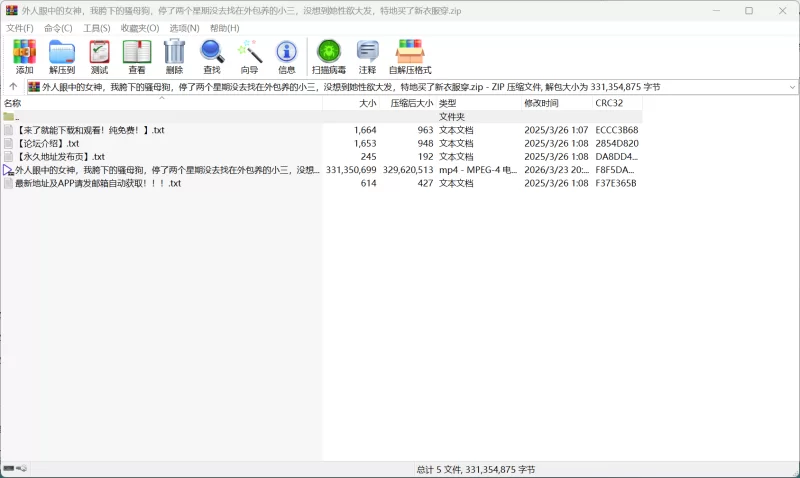
Task: Click the 解压到 (Extract To) icon
Action: [x=62, y=57]
